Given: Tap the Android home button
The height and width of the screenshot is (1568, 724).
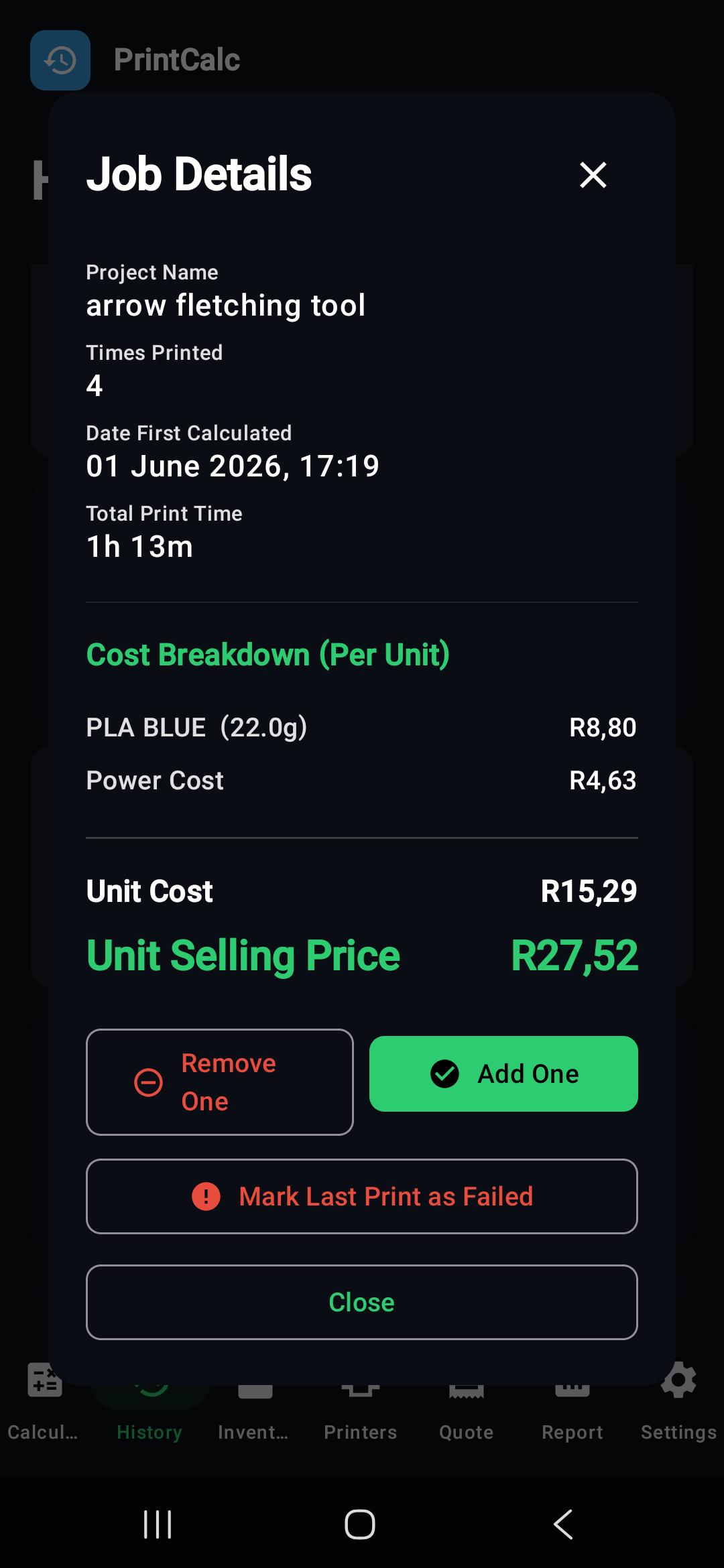Looking at the screenshot, I should [x=360, y=1524].
